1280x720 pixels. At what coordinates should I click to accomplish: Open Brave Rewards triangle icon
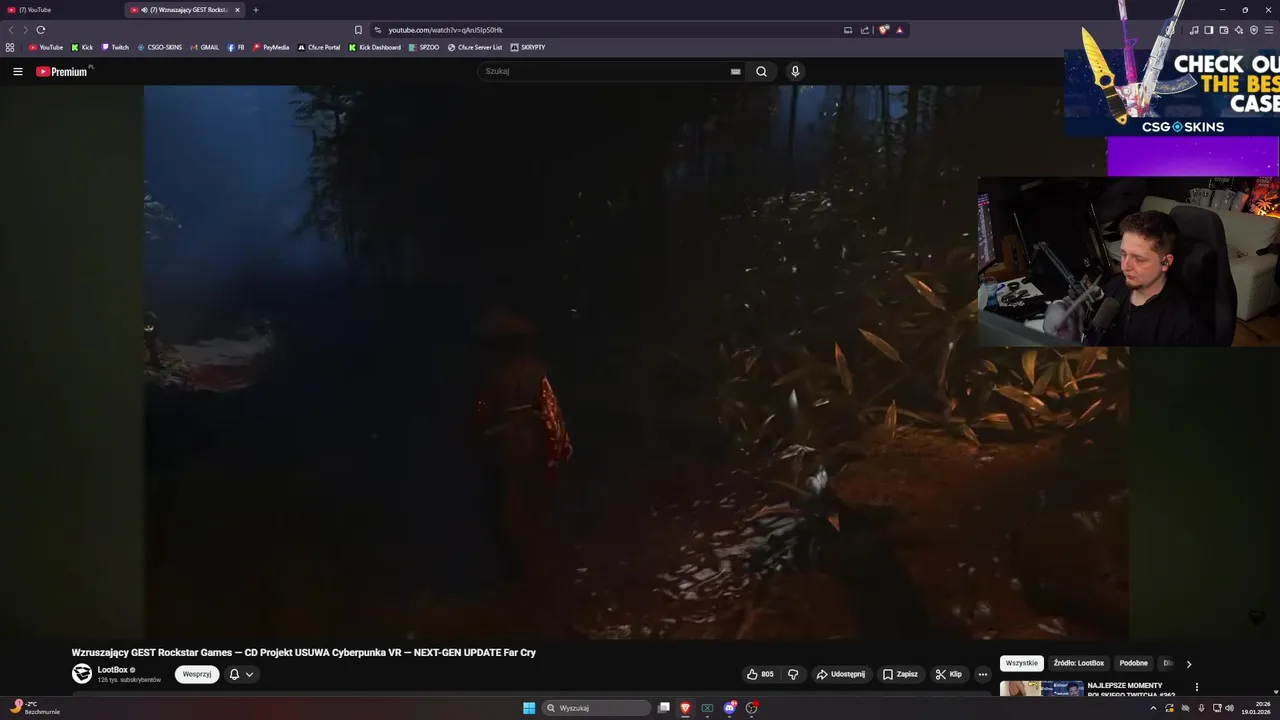(899, 30)
